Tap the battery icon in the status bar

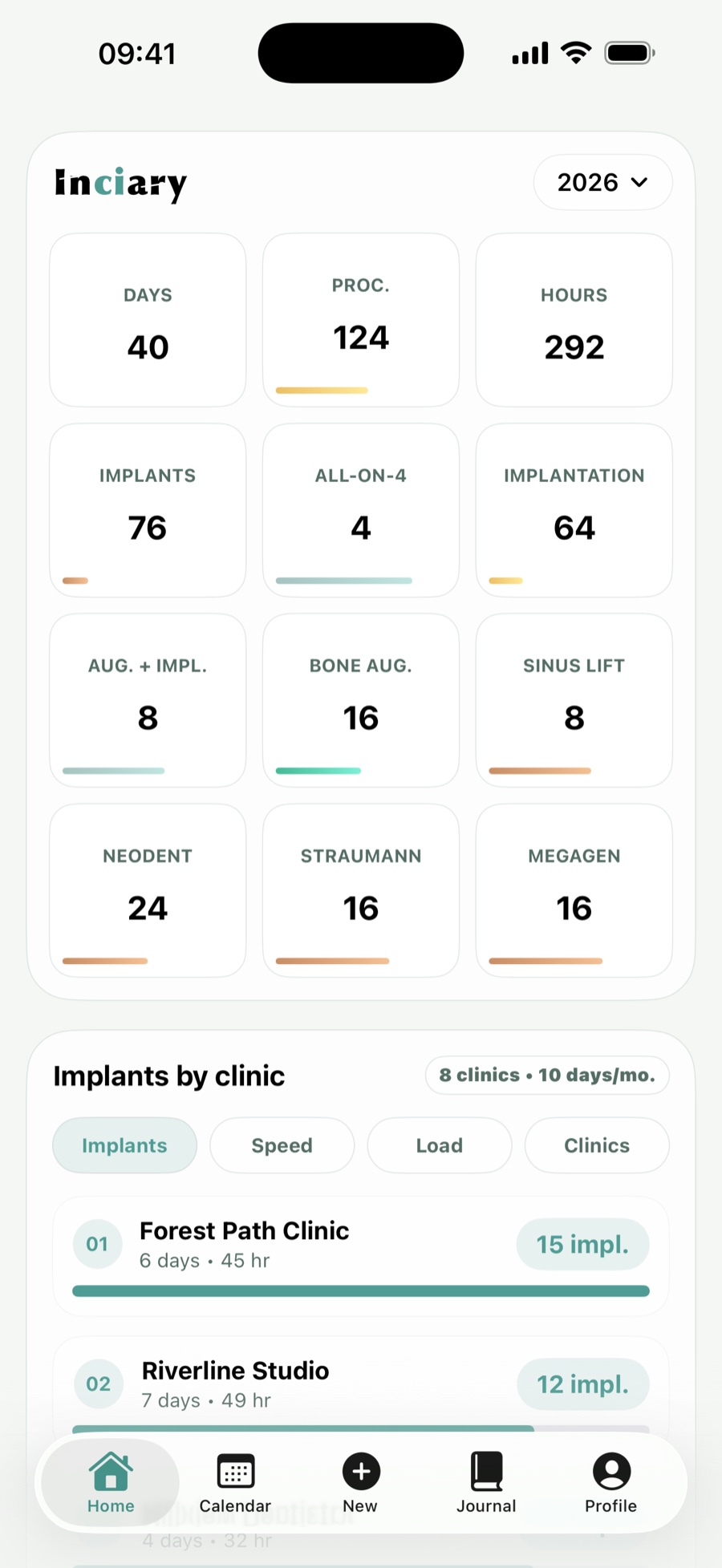[x=630, y=53]
